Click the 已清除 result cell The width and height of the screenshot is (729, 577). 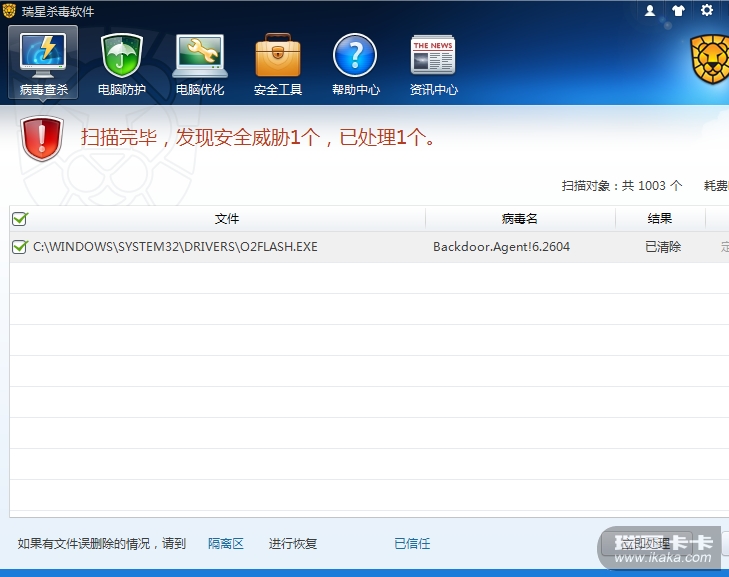point(663,247)
